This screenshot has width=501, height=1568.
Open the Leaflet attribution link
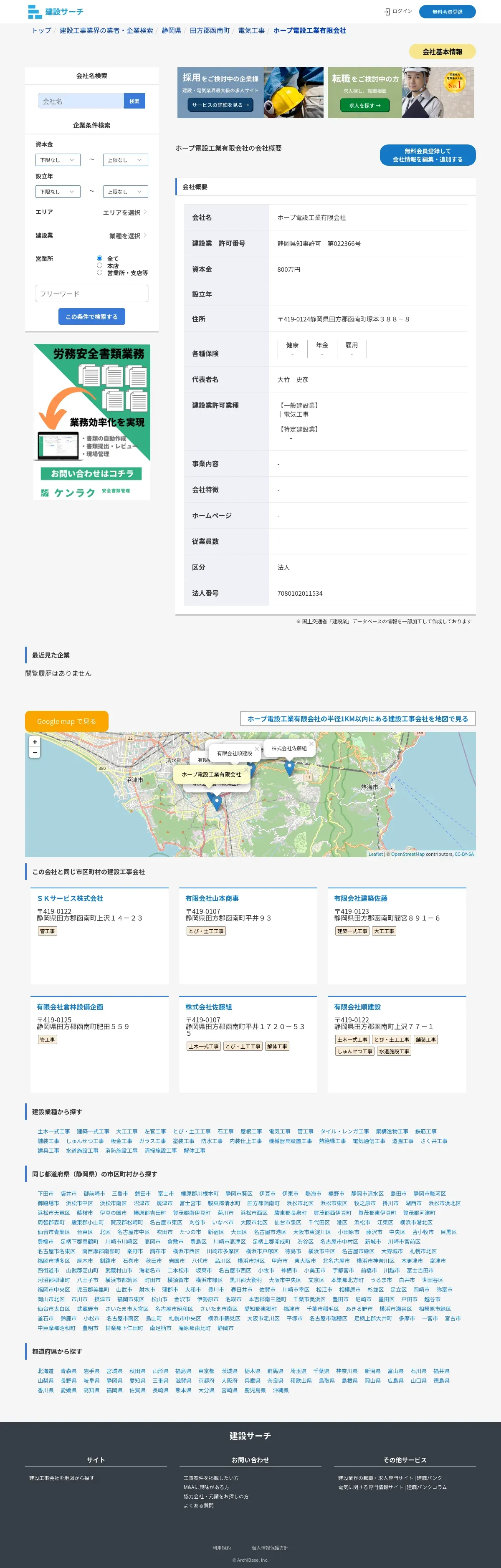click(376, 854)
